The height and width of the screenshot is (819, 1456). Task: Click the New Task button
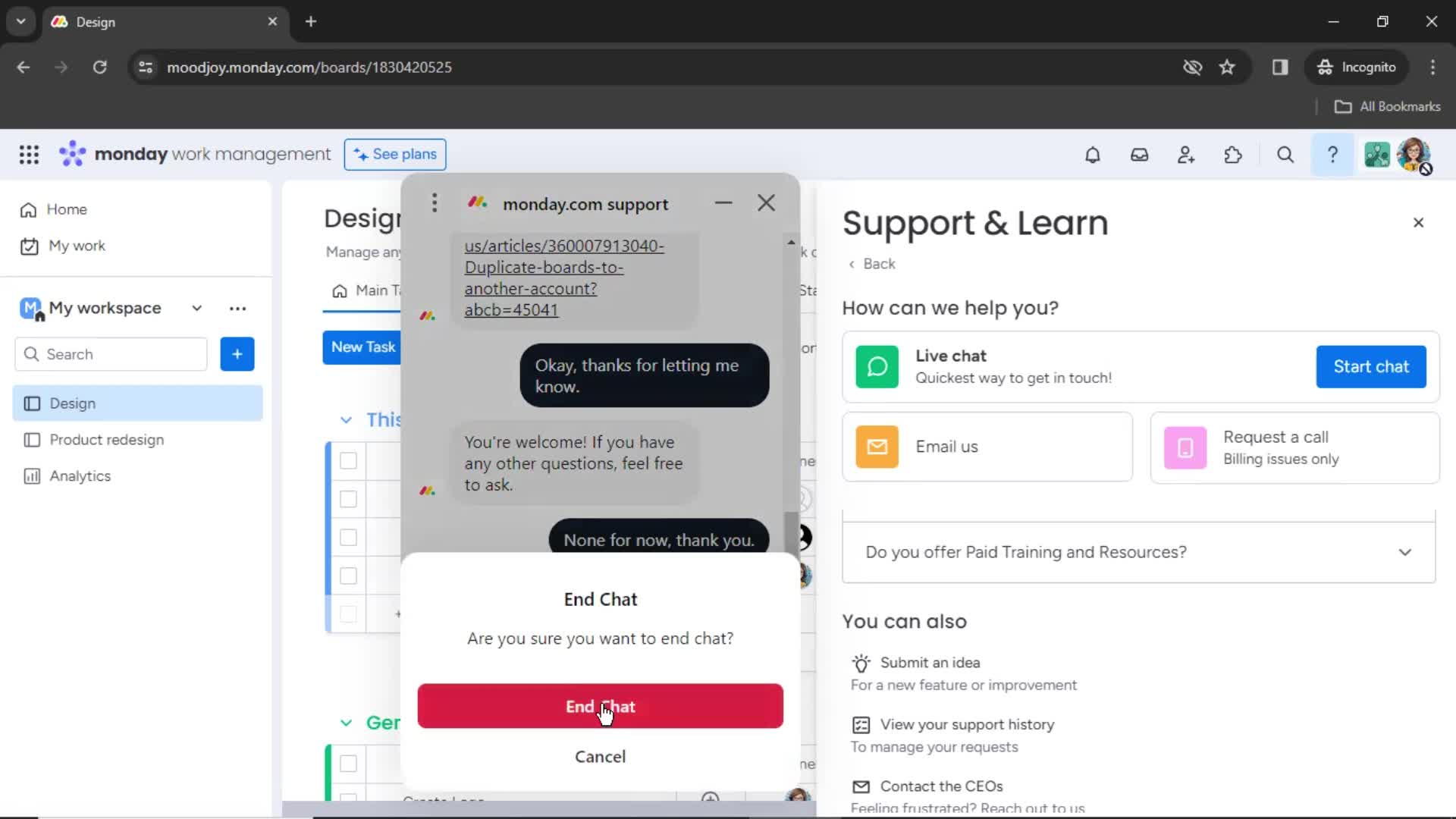pyautogui.click(x=362, y=347)
